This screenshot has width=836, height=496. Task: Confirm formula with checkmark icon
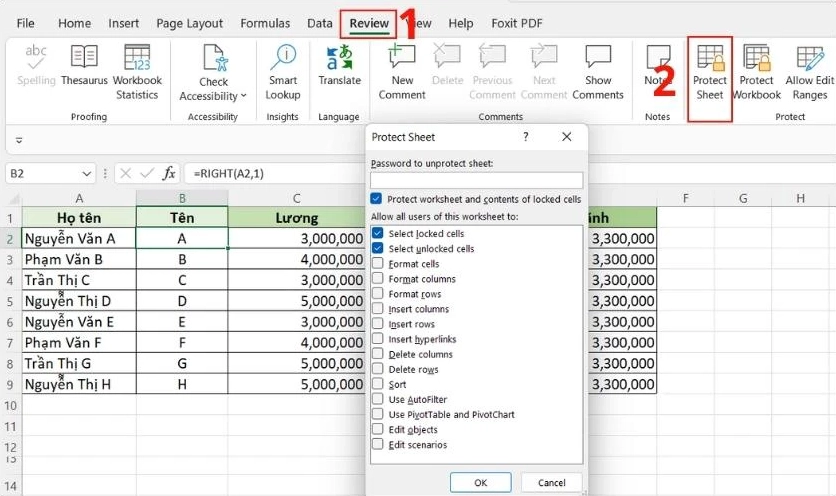click(147, 173)
